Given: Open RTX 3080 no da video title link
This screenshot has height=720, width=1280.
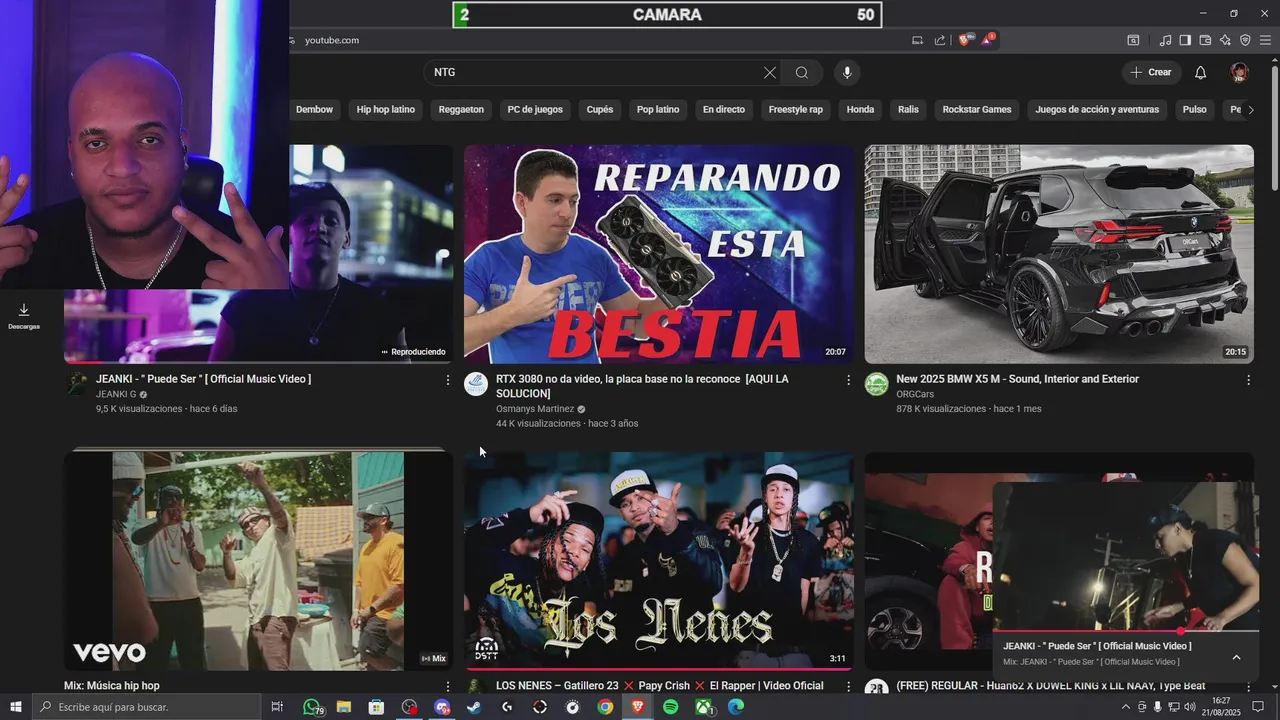Looking at the screenshot, I should point(642,386).
